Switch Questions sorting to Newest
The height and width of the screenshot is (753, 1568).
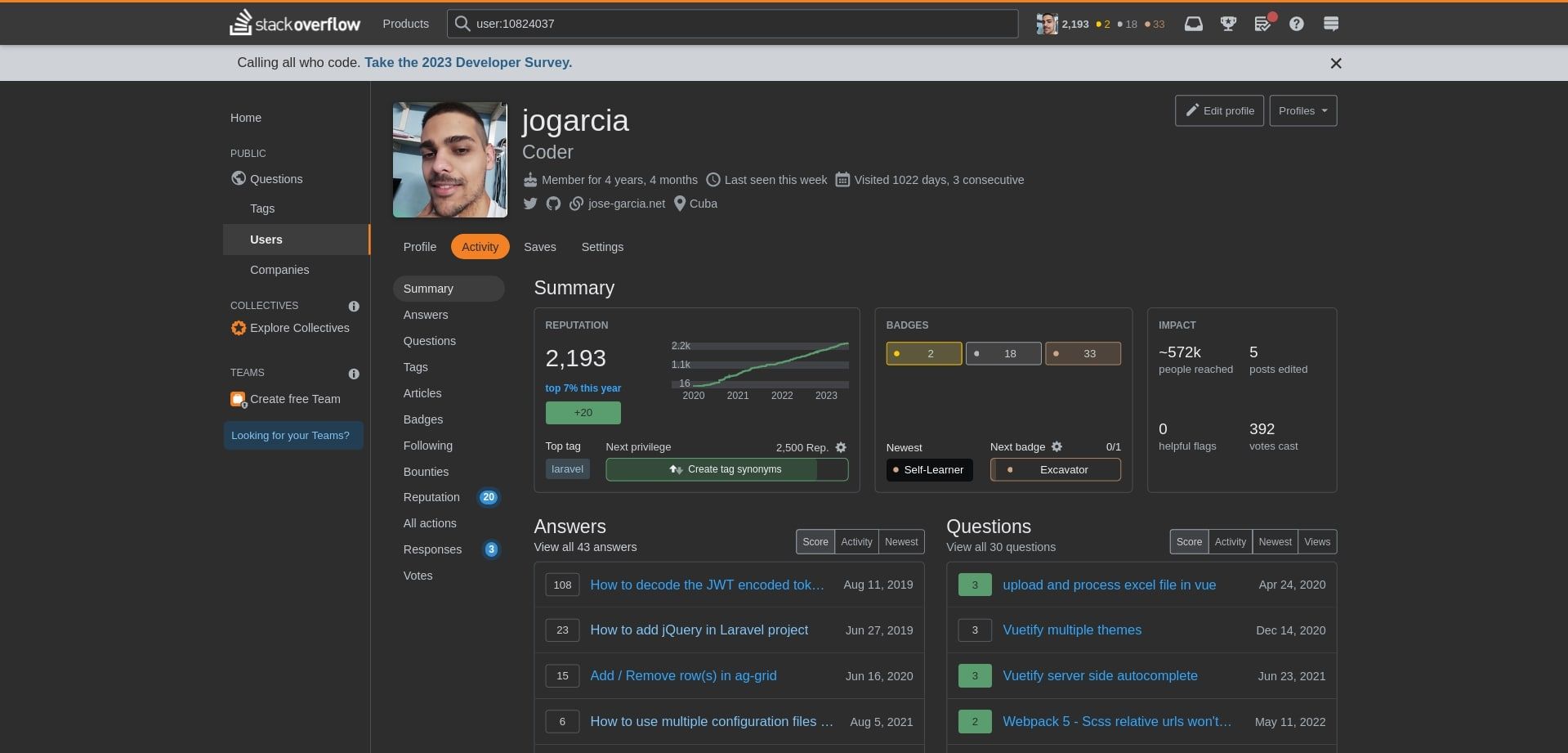pyautogui.click(x=1275, y=541)
